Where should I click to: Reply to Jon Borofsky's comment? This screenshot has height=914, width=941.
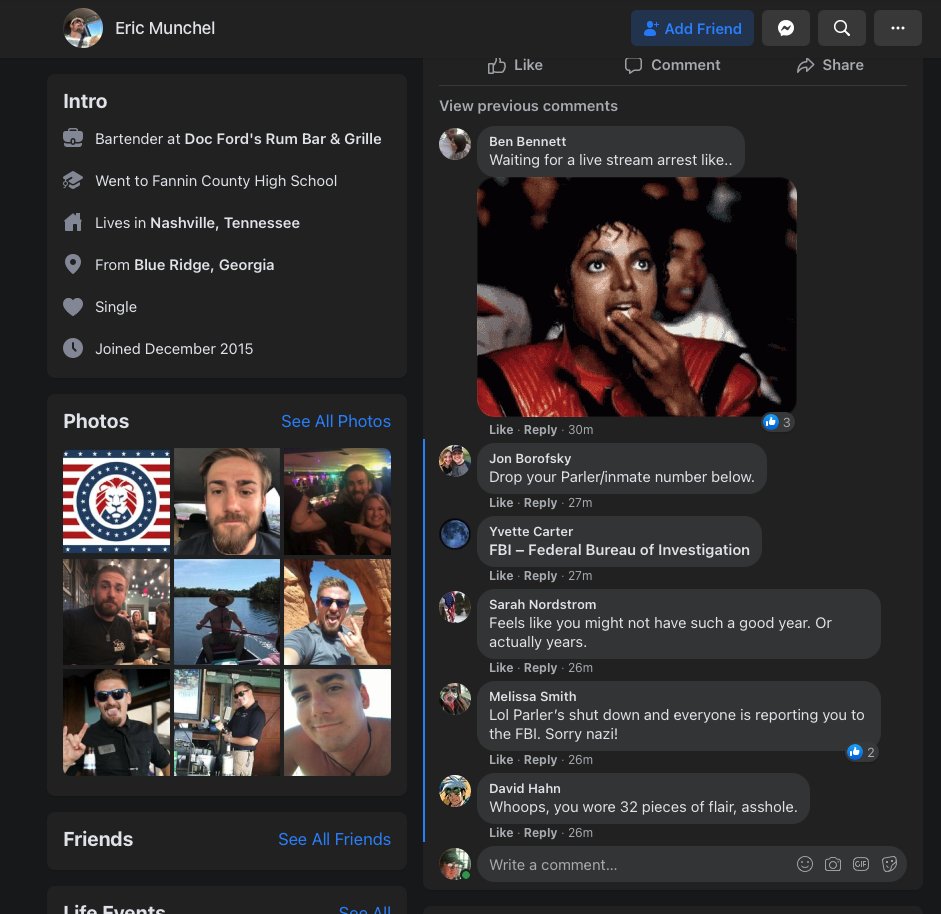pyautogui.click(x=540, y=503)
